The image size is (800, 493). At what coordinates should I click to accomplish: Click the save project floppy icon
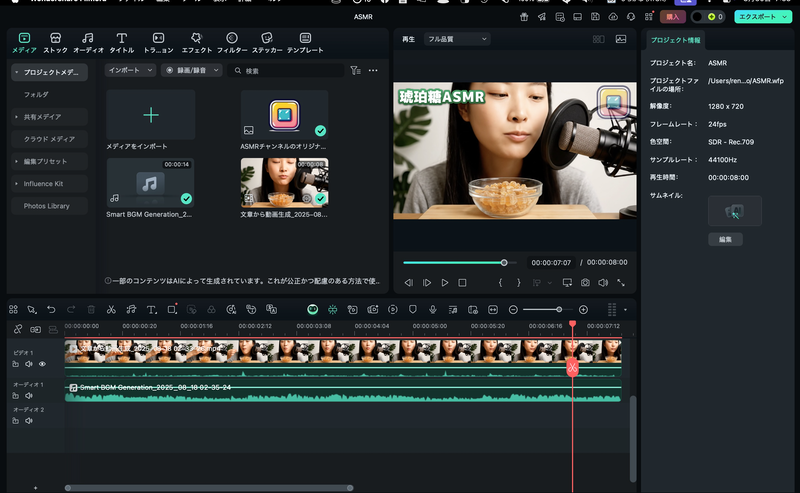point(595,17)
